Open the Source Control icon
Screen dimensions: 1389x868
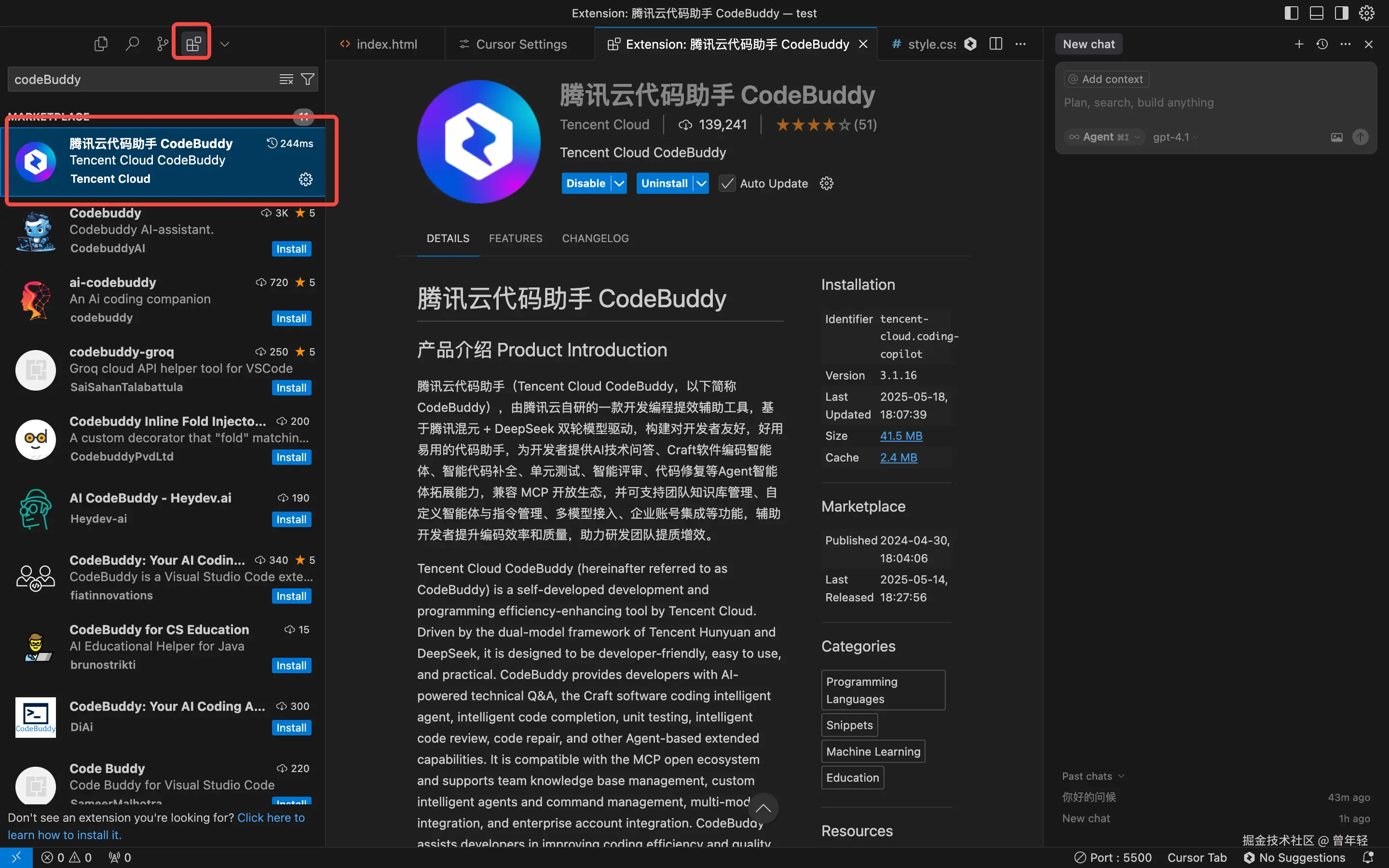pyautogui.click(x=163, y=43)
